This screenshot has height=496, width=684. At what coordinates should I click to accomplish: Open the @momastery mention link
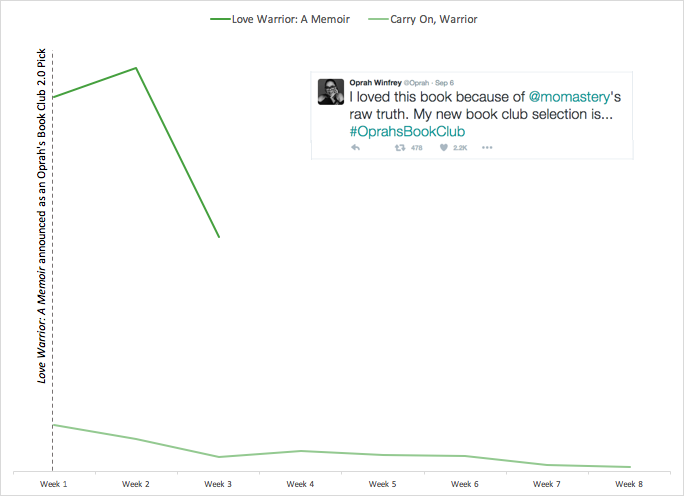coord(569,96)
